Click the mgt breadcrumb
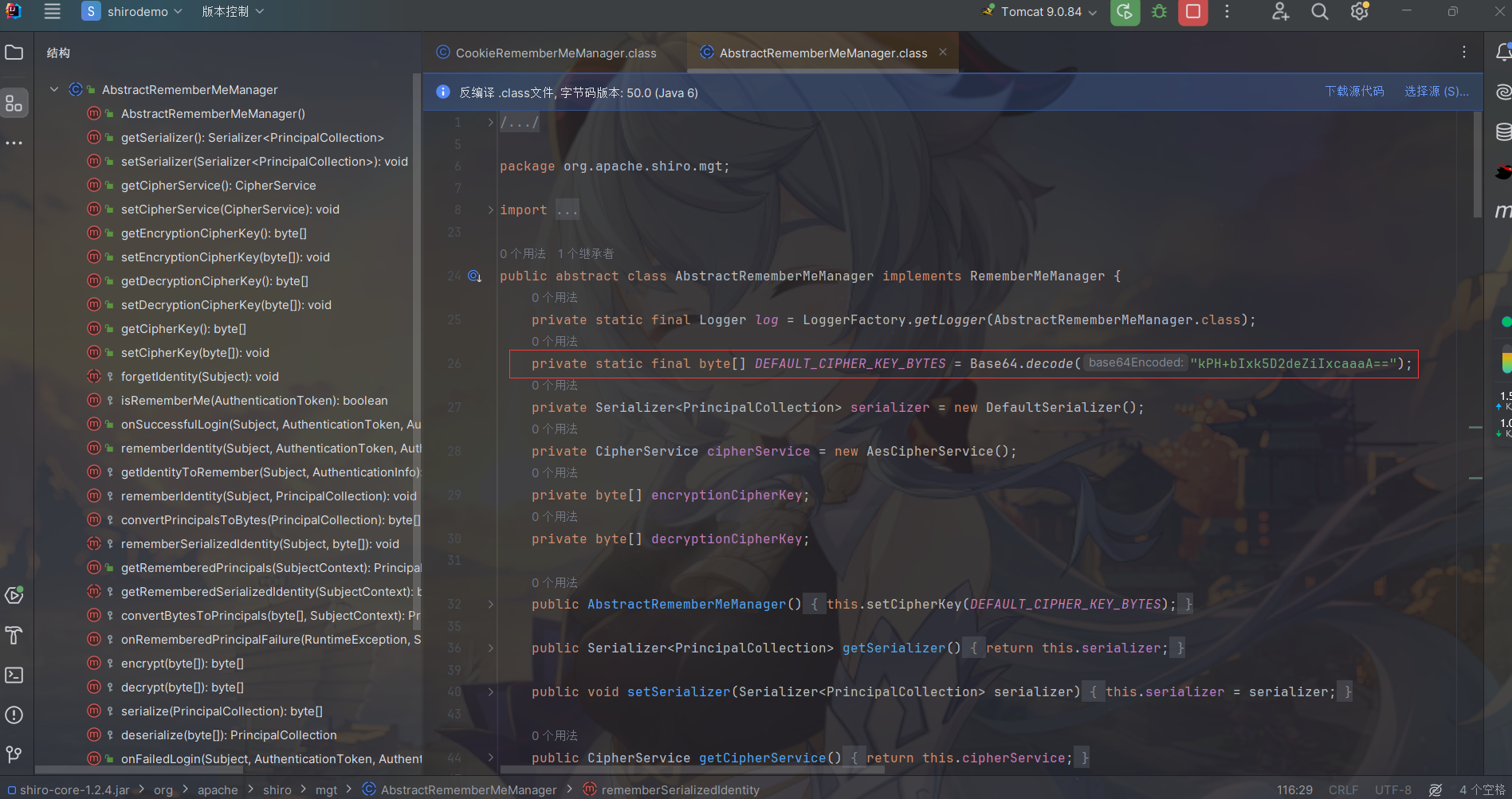The image size is (1512, 799). (326, 790)
